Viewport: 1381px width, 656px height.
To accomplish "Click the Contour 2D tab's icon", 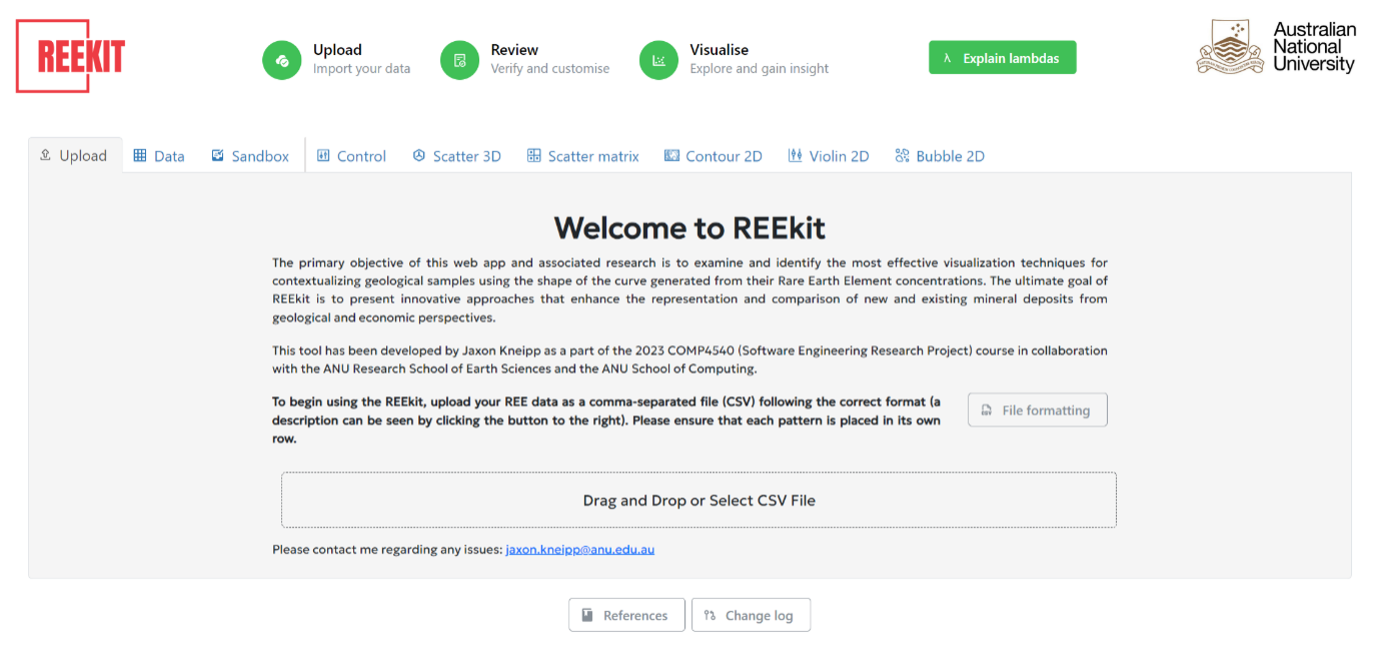I will click(x=672, y=155).
